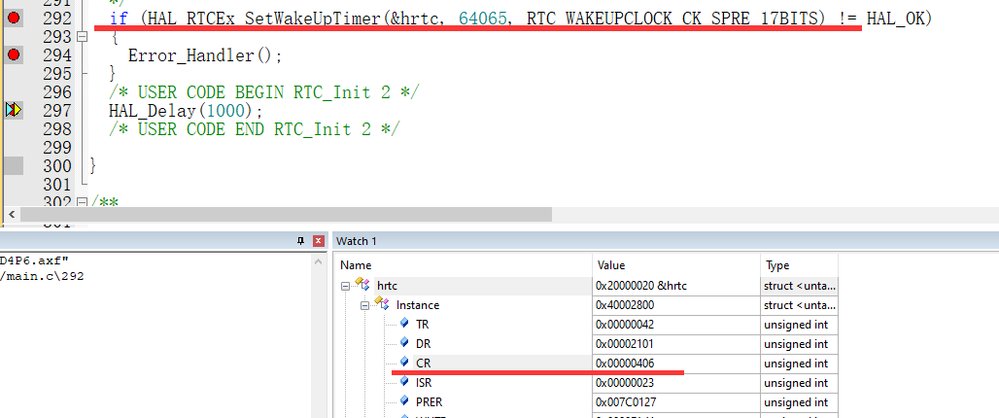
Task: Click the Watch 1 panel title
Action: tap(356, 241)
